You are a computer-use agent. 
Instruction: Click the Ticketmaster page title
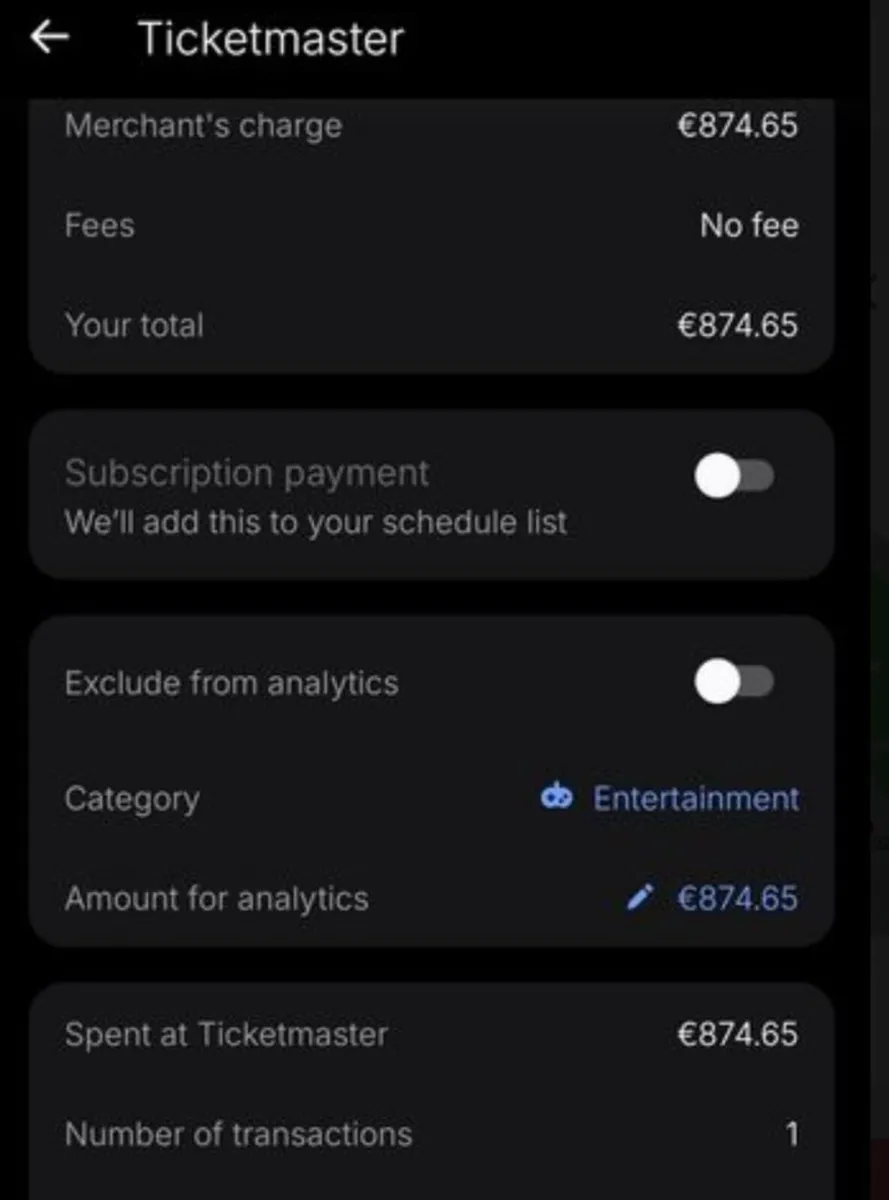pos(271,39)
